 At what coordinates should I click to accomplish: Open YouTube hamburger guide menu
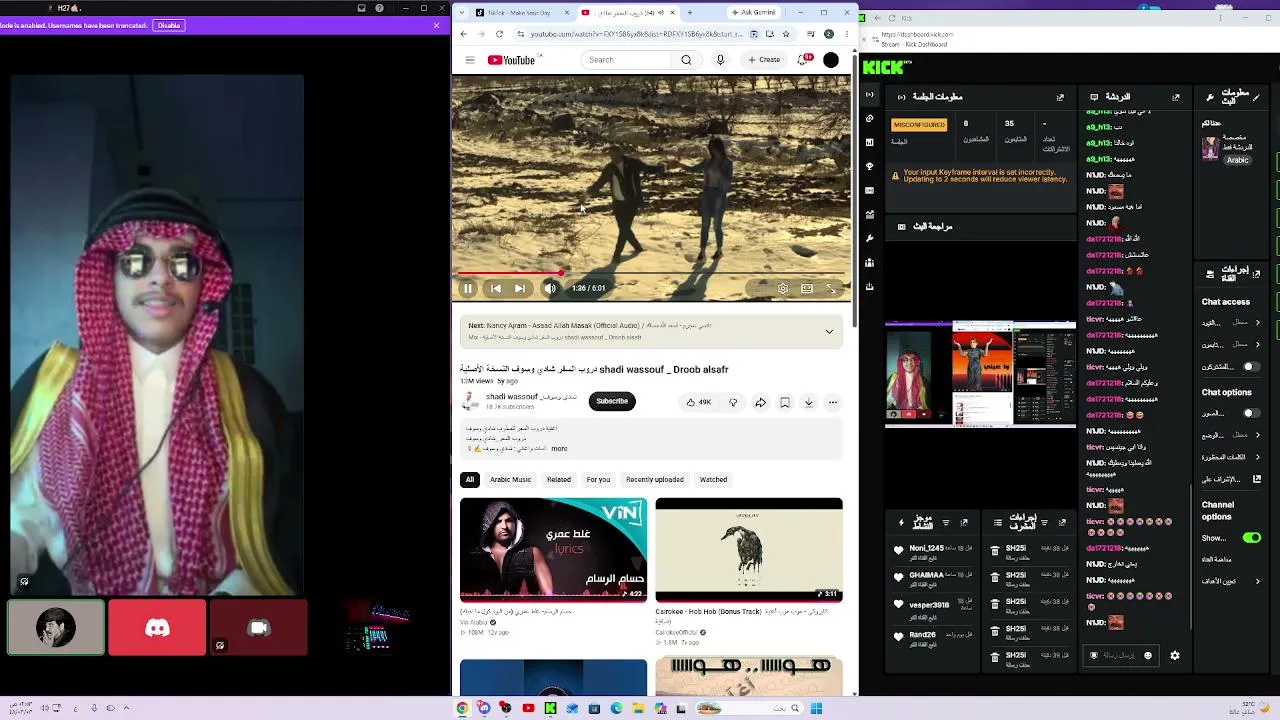470,60
